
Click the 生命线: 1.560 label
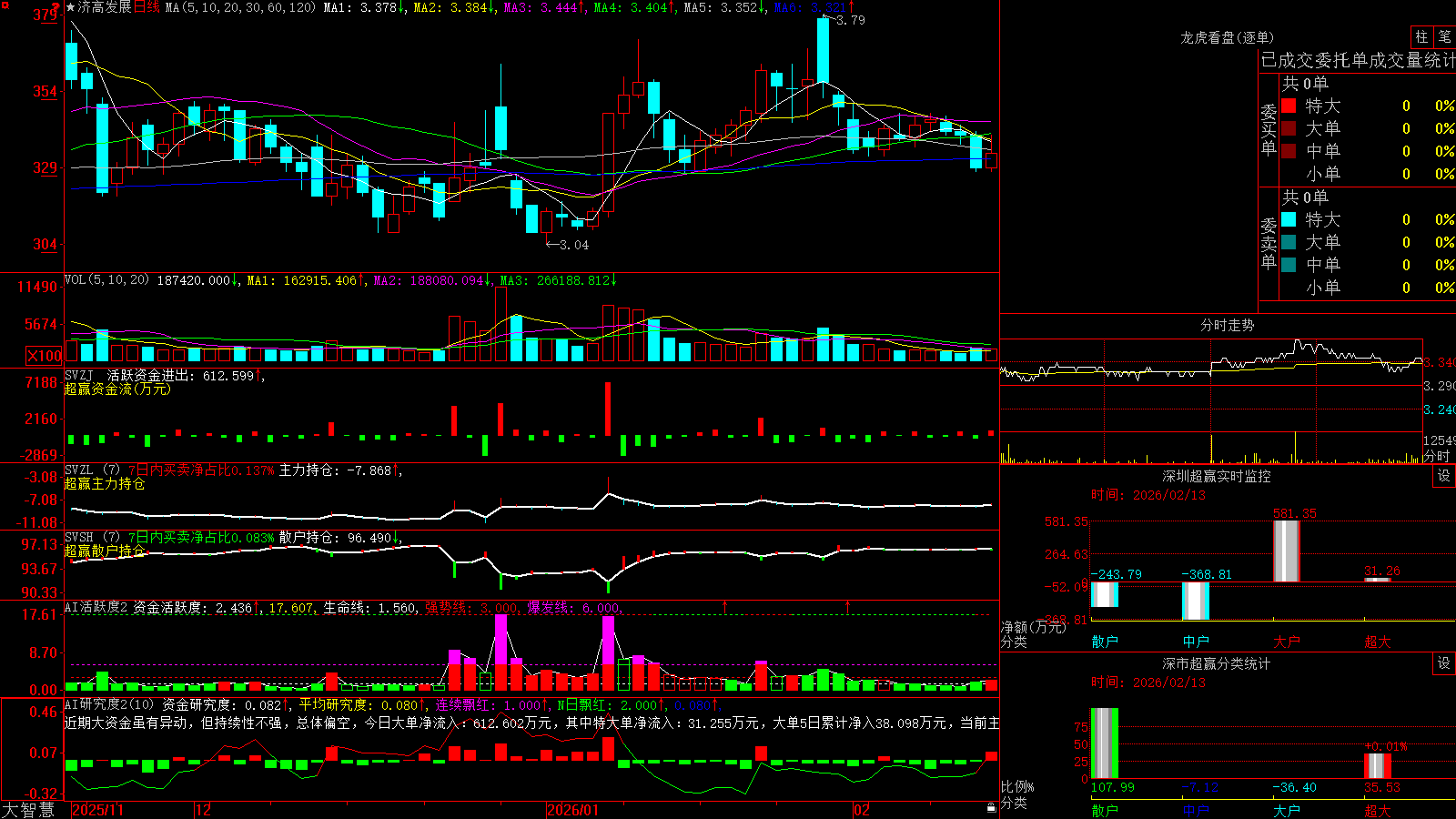[x=370, y=608]
